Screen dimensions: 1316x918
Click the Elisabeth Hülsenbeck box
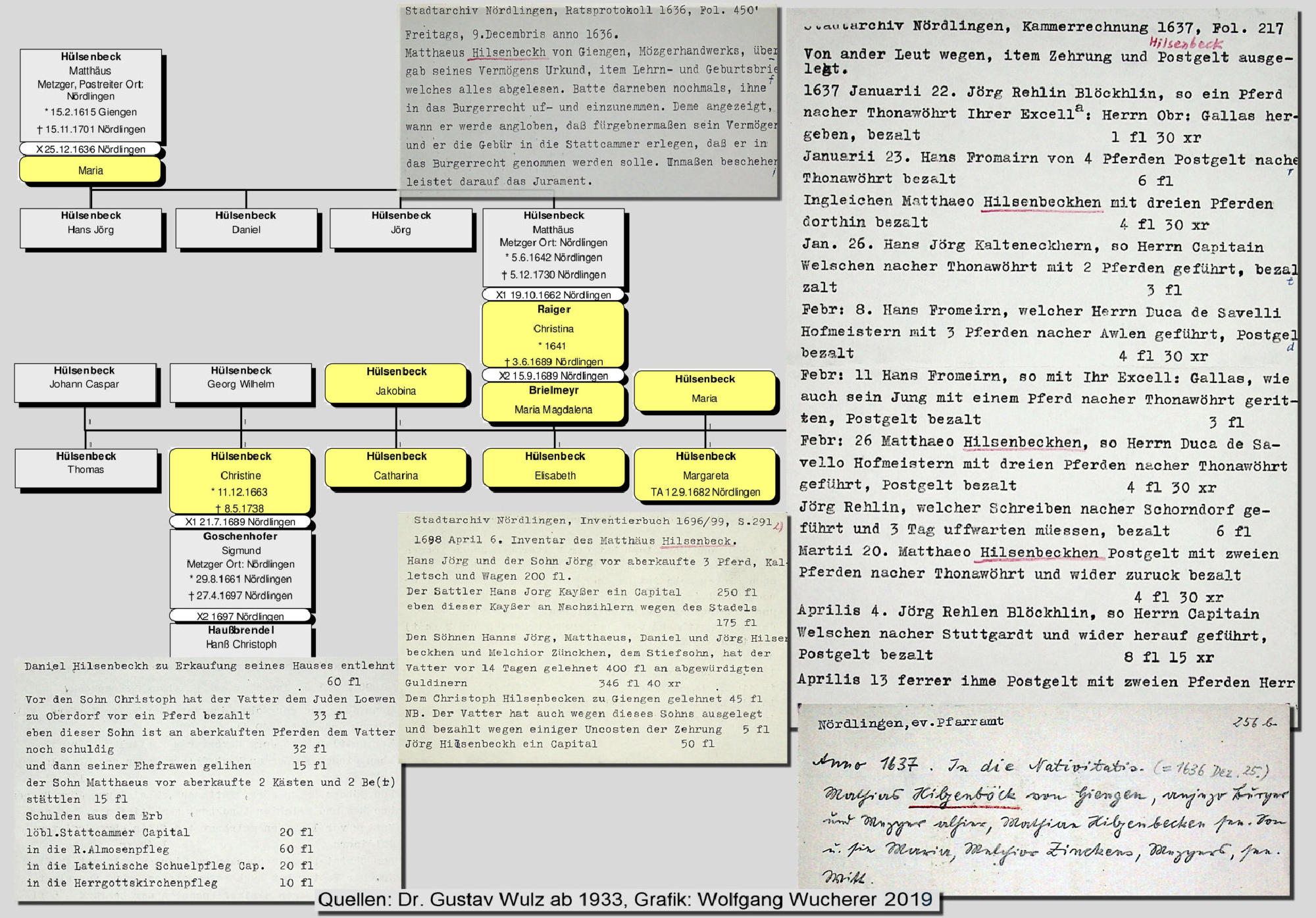click(554, 468)
